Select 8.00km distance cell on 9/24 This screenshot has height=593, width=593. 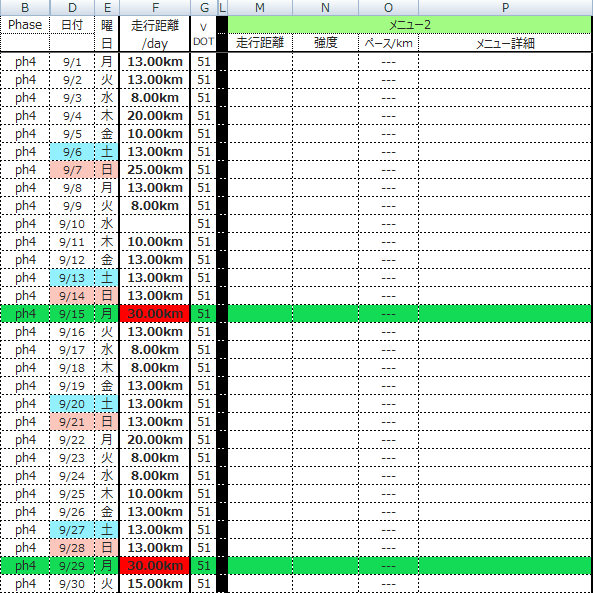click(x=155, y=476)
